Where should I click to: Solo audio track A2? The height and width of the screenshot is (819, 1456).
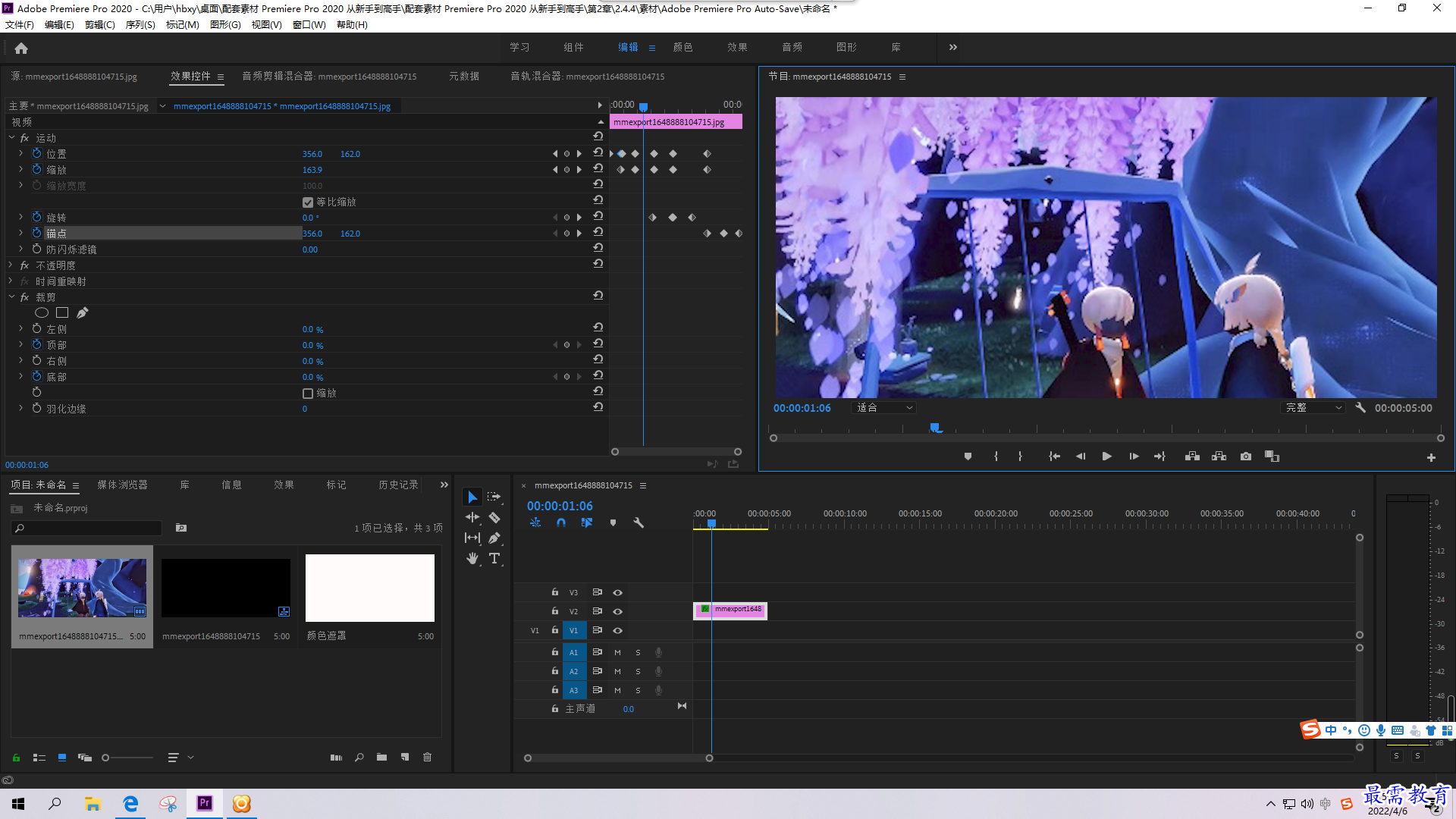tap(638, 671)
